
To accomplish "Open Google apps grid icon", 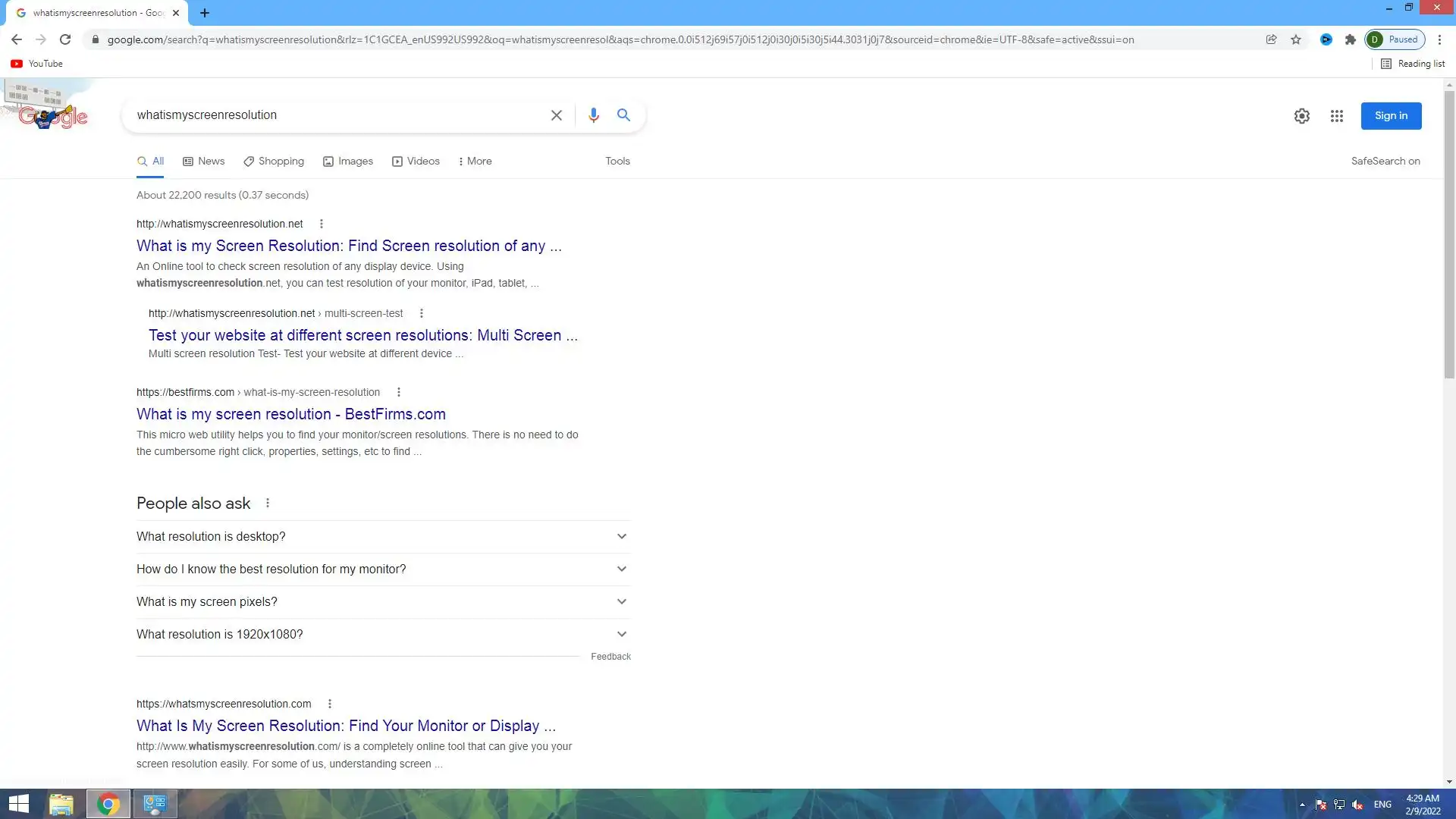I will coord(1336,116).
